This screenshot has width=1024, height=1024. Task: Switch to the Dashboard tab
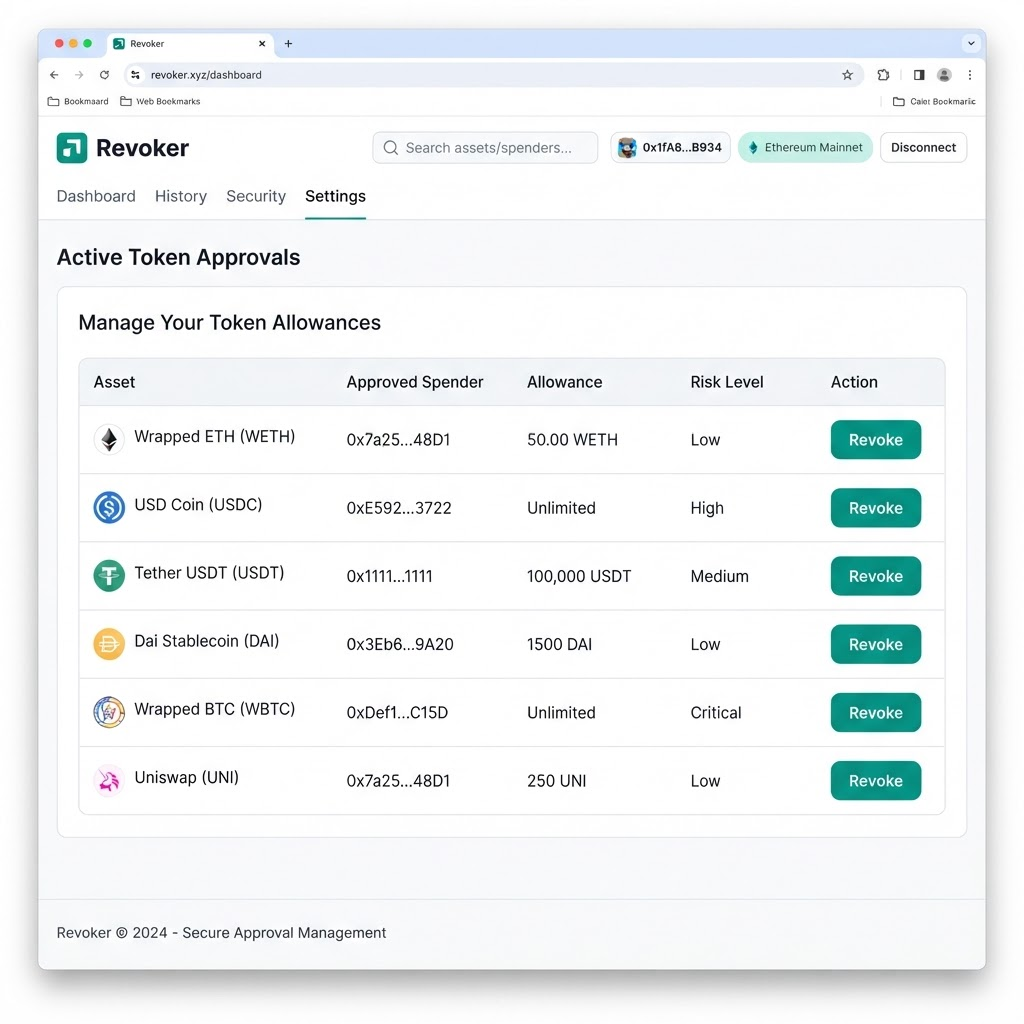(96, 196)
